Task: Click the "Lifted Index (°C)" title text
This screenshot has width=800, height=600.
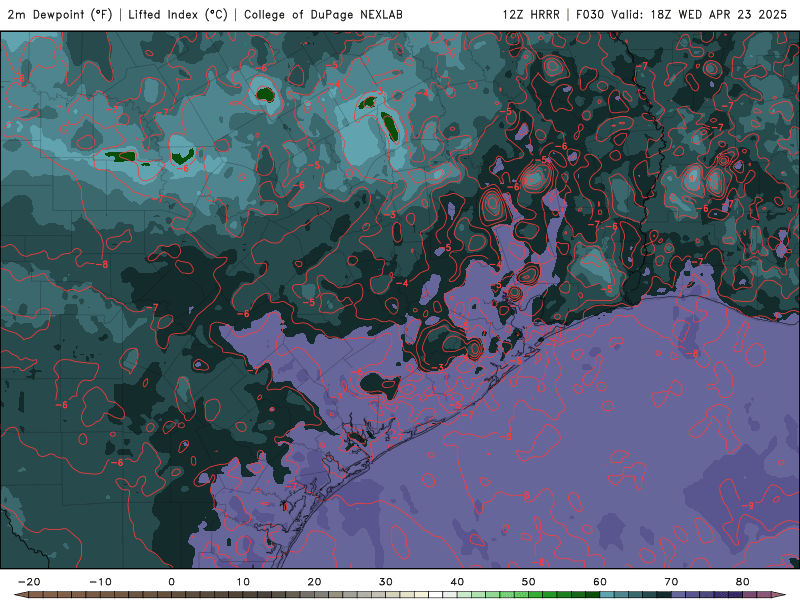Action: click(178, 14)
